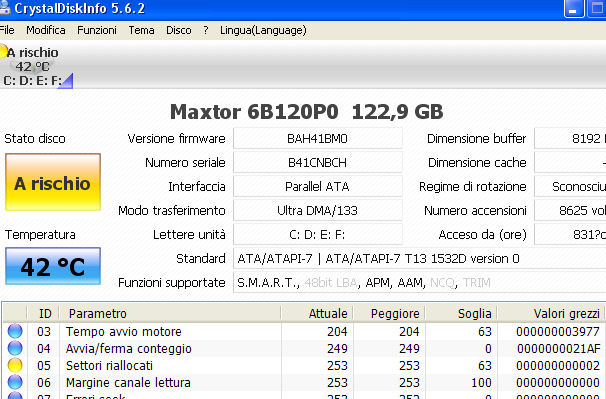
Task: Click the Versione firmware label
Action: (x=176, y=138)
